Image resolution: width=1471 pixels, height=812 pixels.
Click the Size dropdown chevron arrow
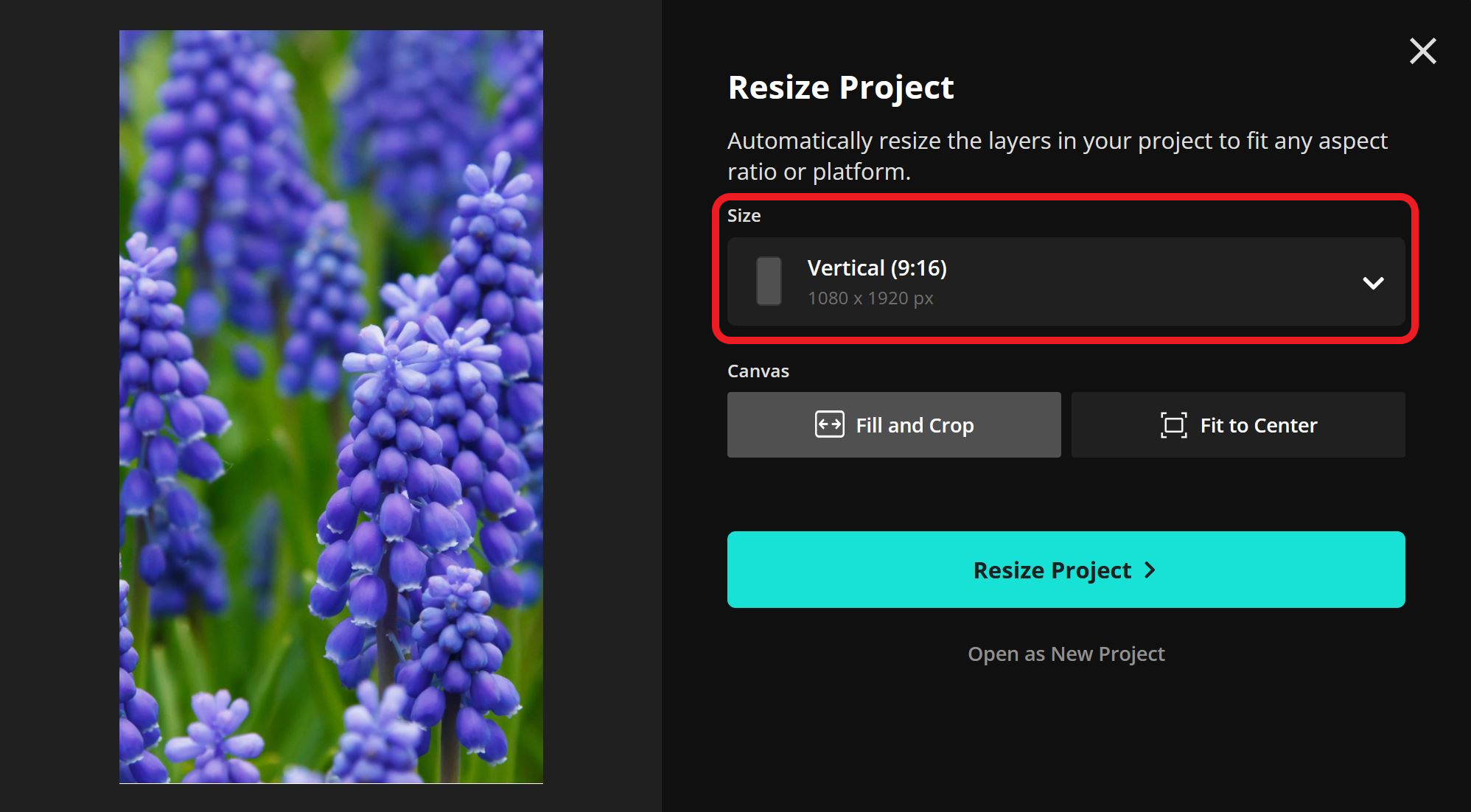coord(1372,283)
